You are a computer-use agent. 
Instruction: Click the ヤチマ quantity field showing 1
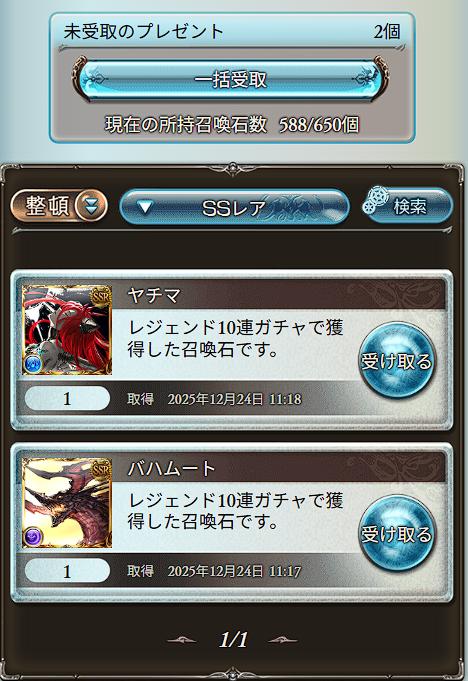click(x=67, y=398)
